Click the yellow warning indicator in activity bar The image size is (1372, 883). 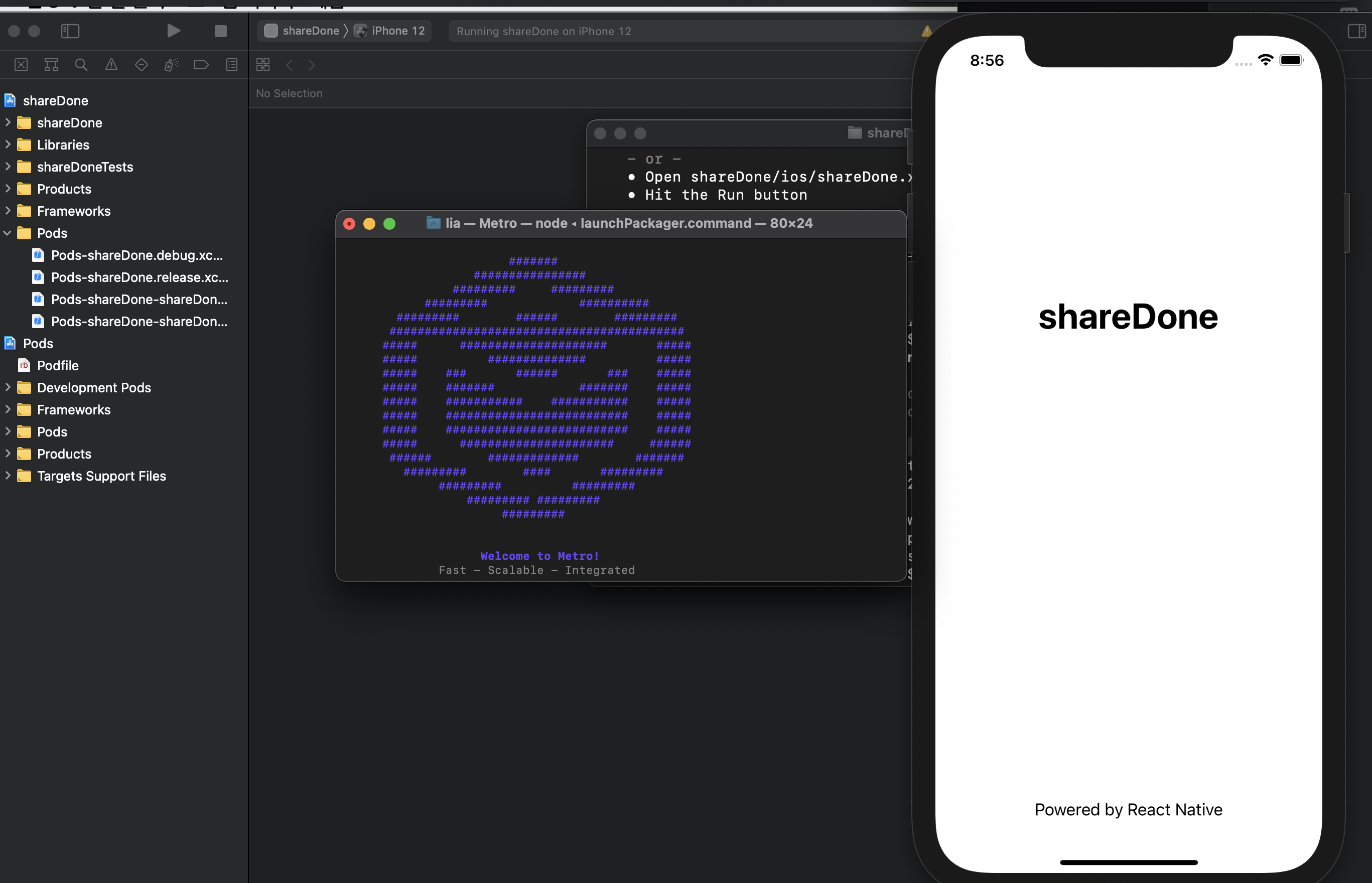point(926,32)
